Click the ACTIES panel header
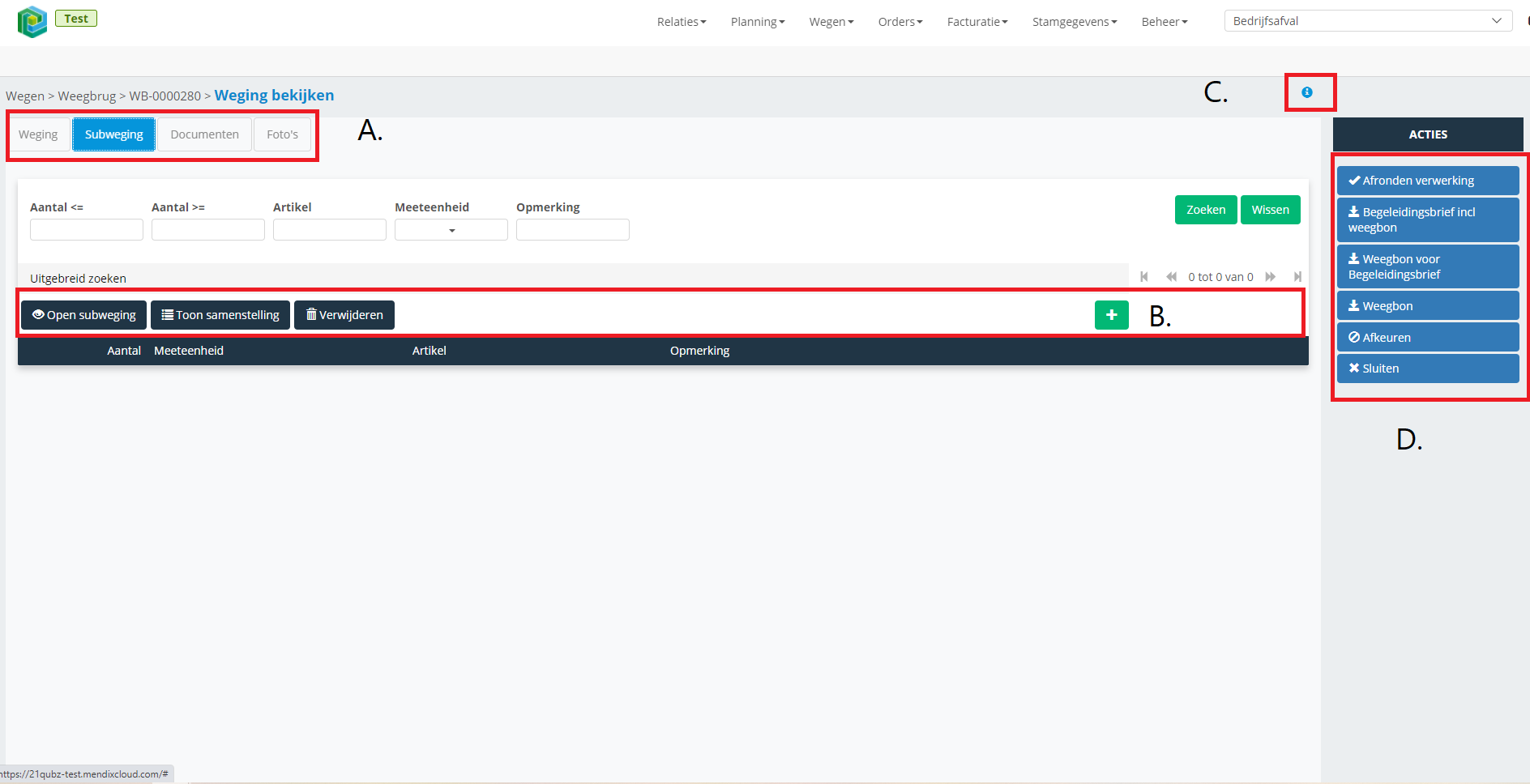This screenshot has height=784, width=1530. point(1428,134)
